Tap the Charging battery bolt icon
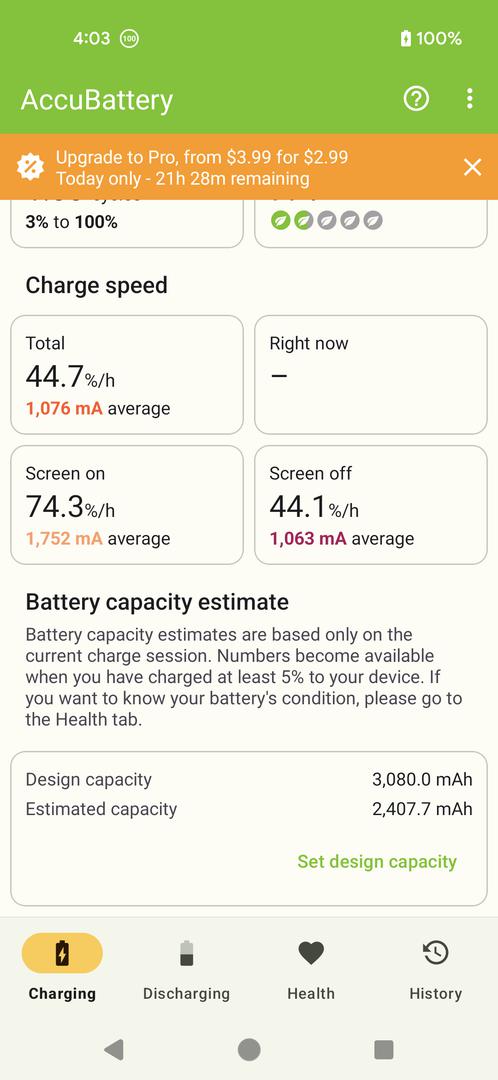498x1080 pixels. [62, 953]
